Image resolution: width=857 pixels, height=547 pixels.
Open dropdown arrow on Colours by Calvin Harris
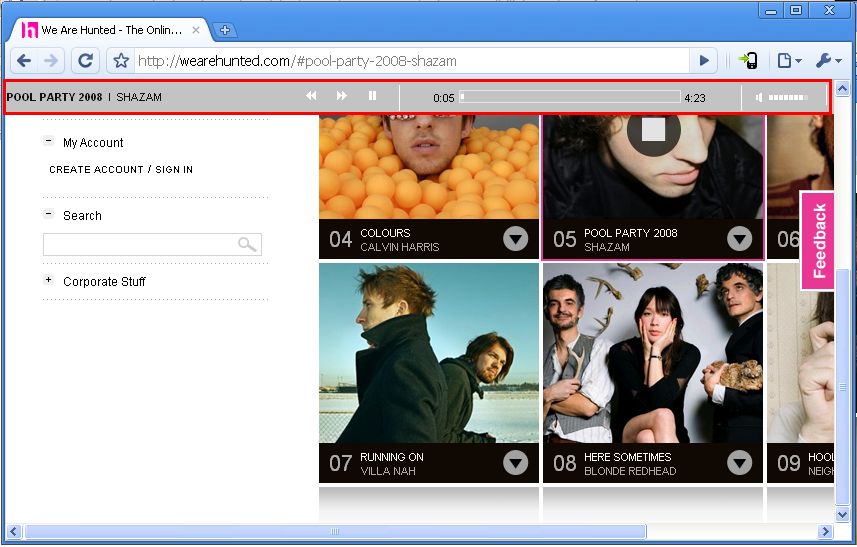[x=515, y=238]
